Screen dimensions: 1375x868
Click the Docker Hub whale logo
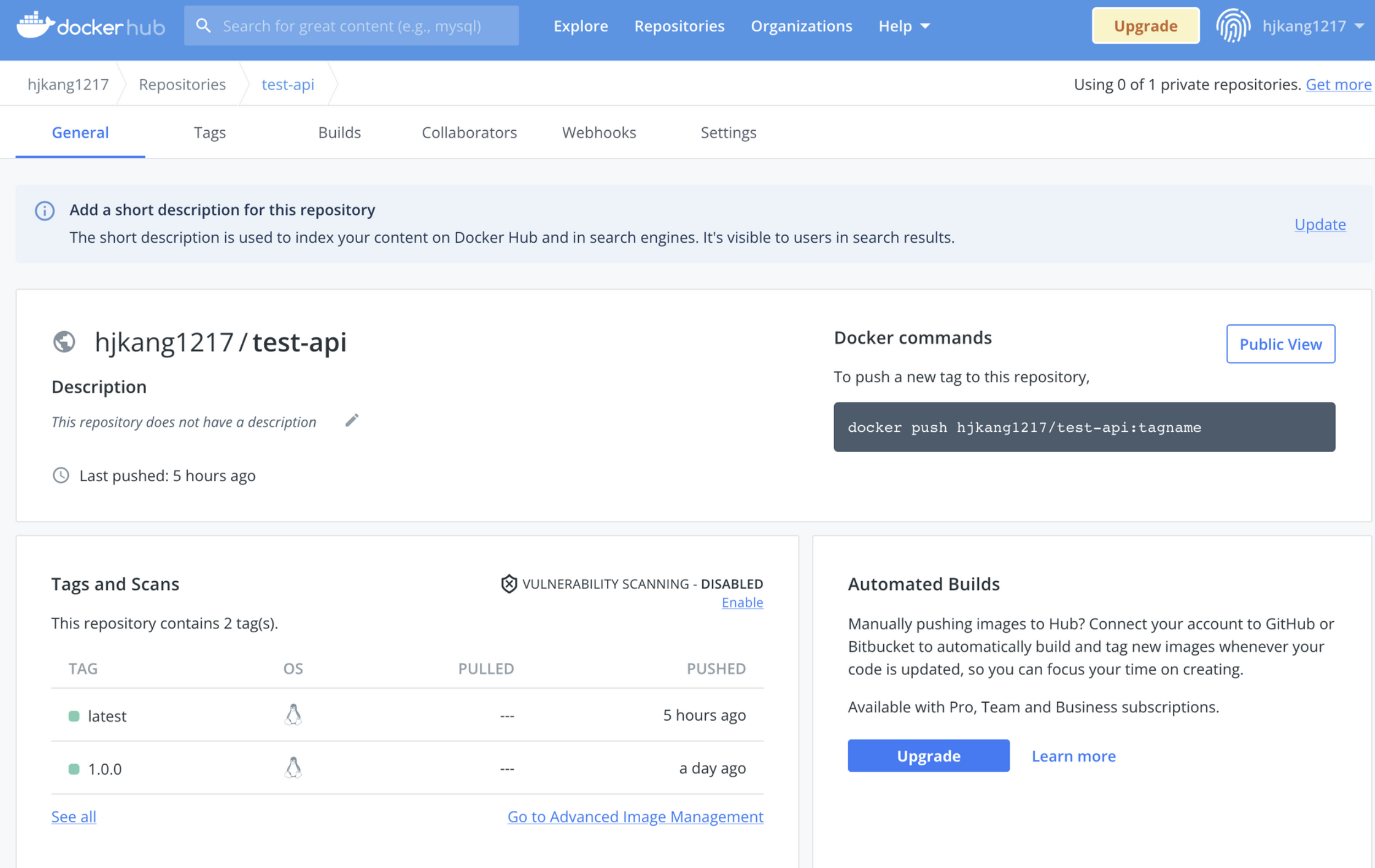coord(91,26)
